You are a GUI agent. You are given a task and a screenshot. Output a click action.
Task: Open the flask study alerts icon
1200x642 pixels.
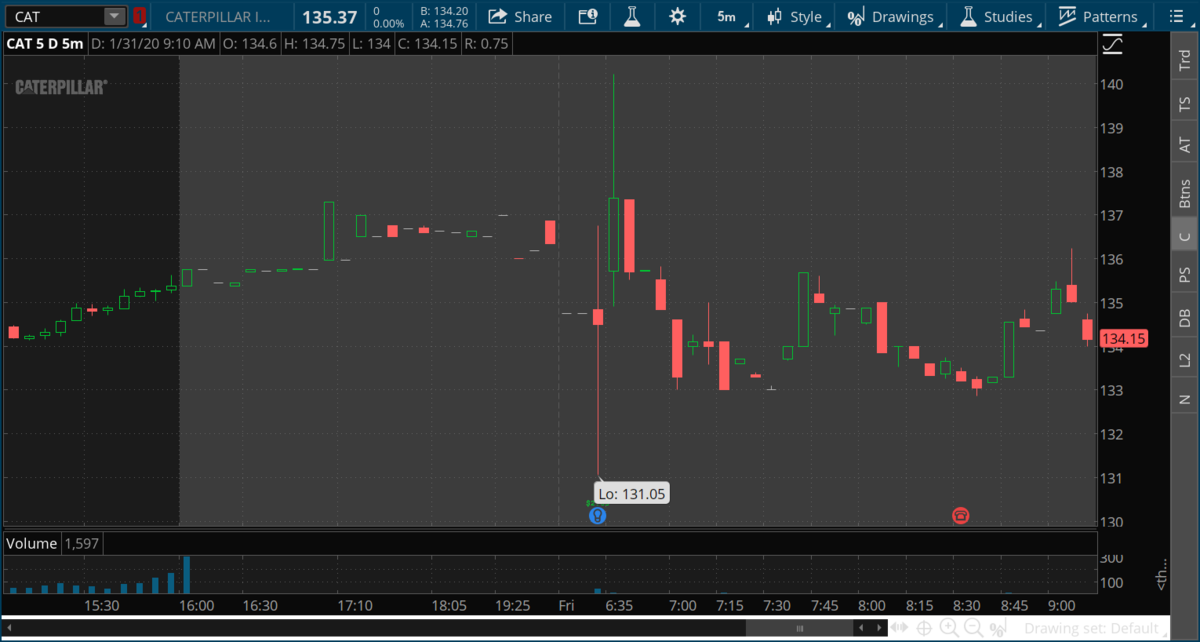point(631,16)
